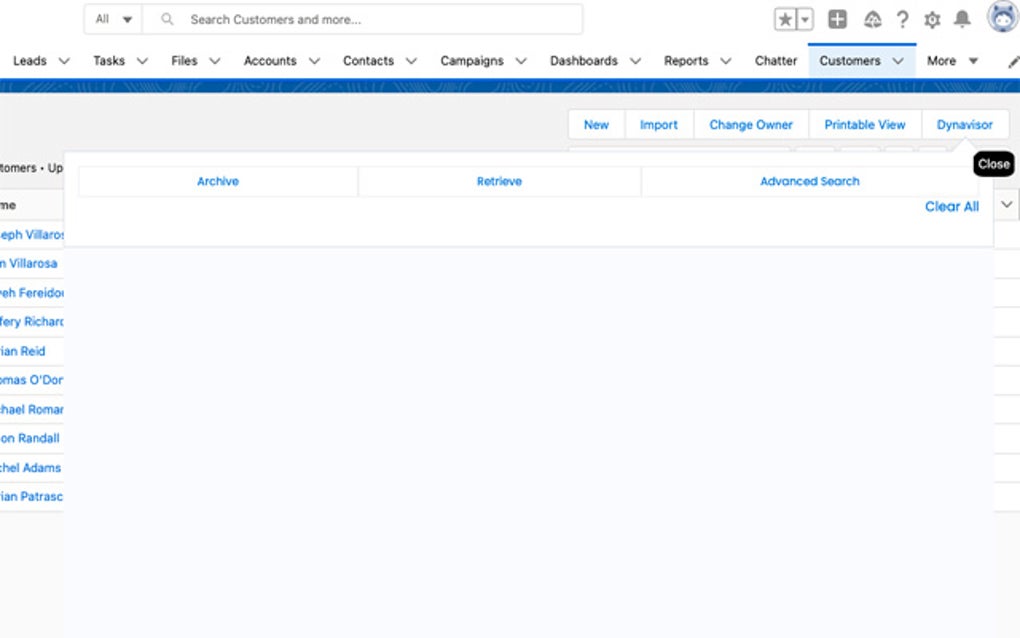The image size is (1020, 638).
Task: Open the Salesforce Help question mark icon
Action: tap(901, 19)
